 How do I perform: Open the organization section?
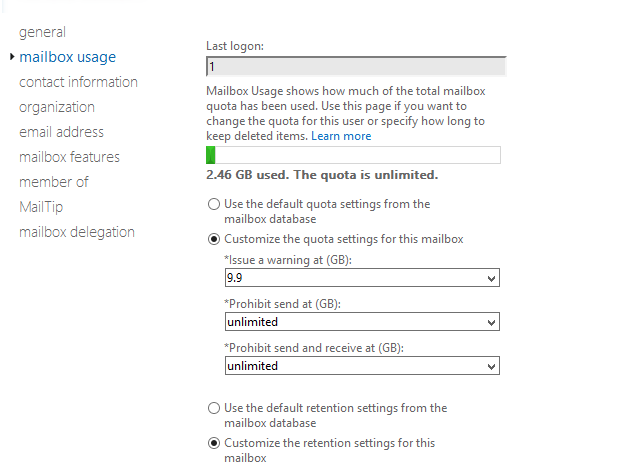click(x=57, y=107)
